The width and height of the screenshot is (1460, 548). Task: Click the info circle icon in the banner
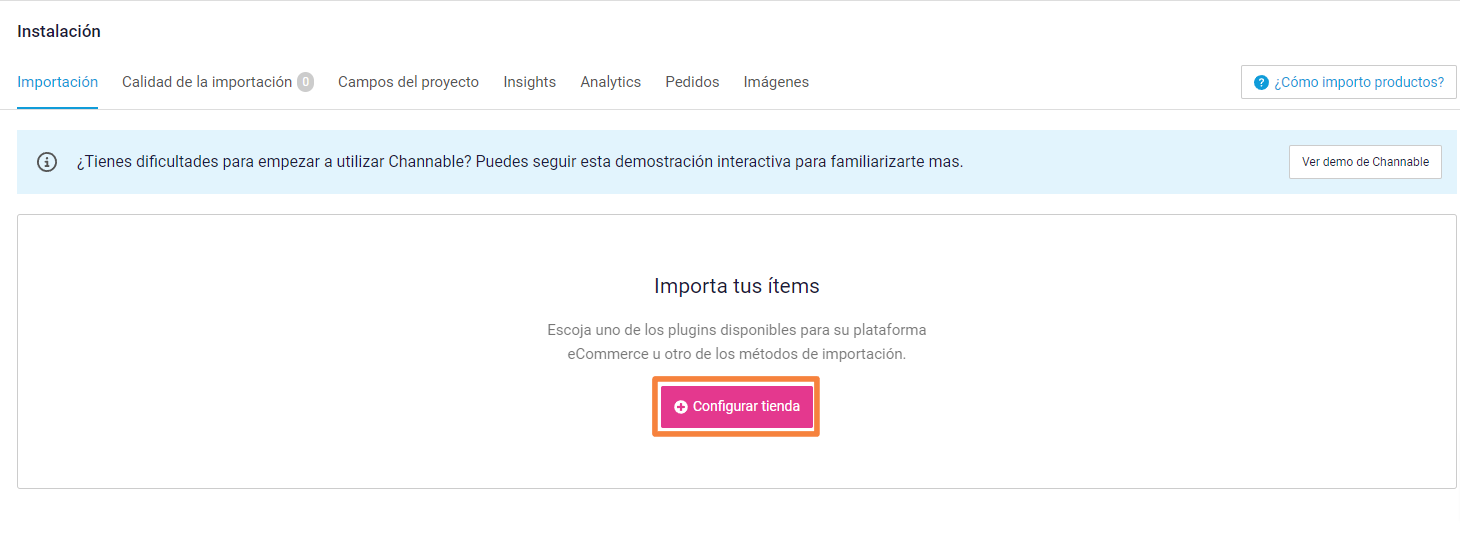(x=47, y=162)
